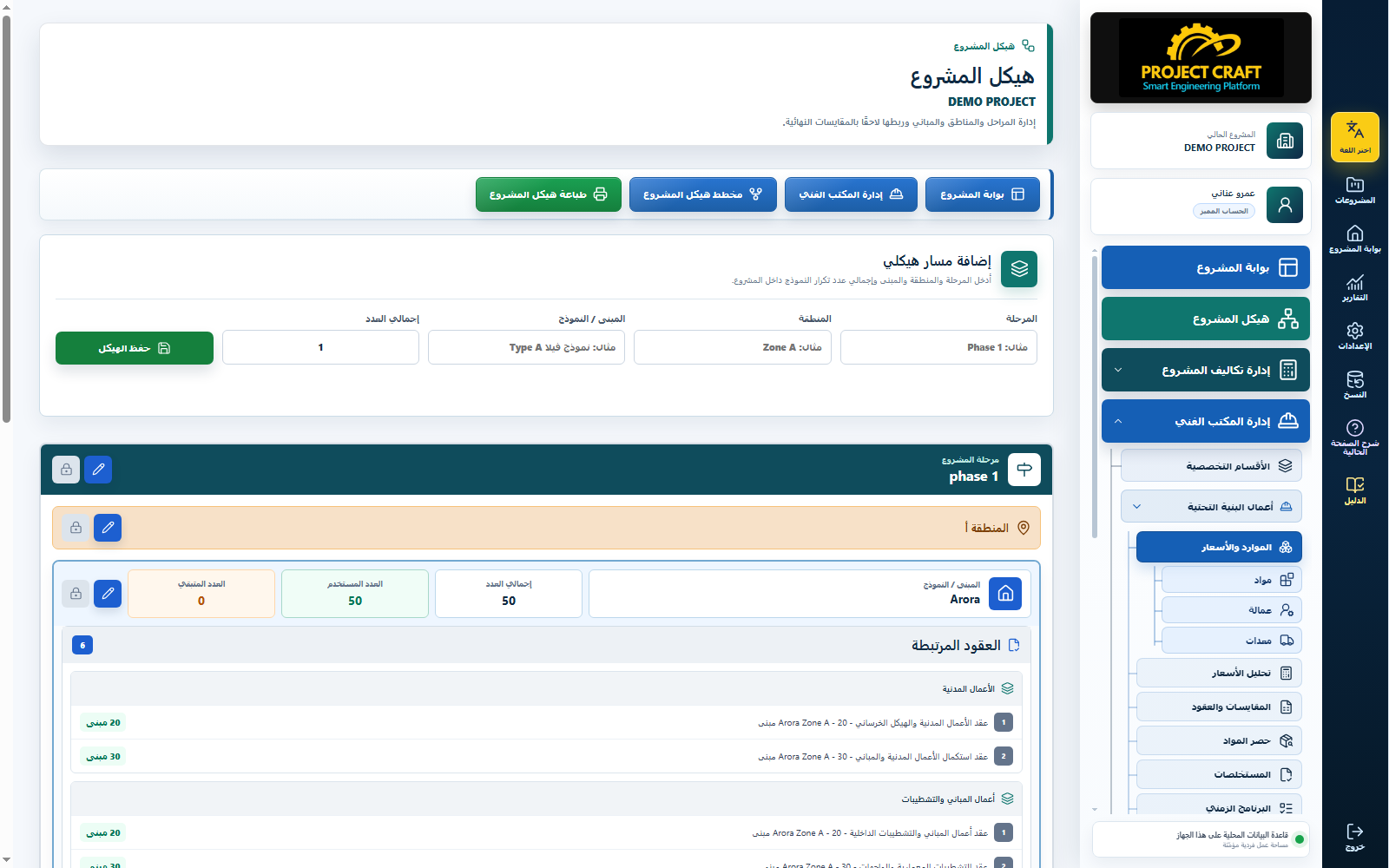Click the edit pencil on the phase 1 header
1389x868 pixels.
(98, 470)
